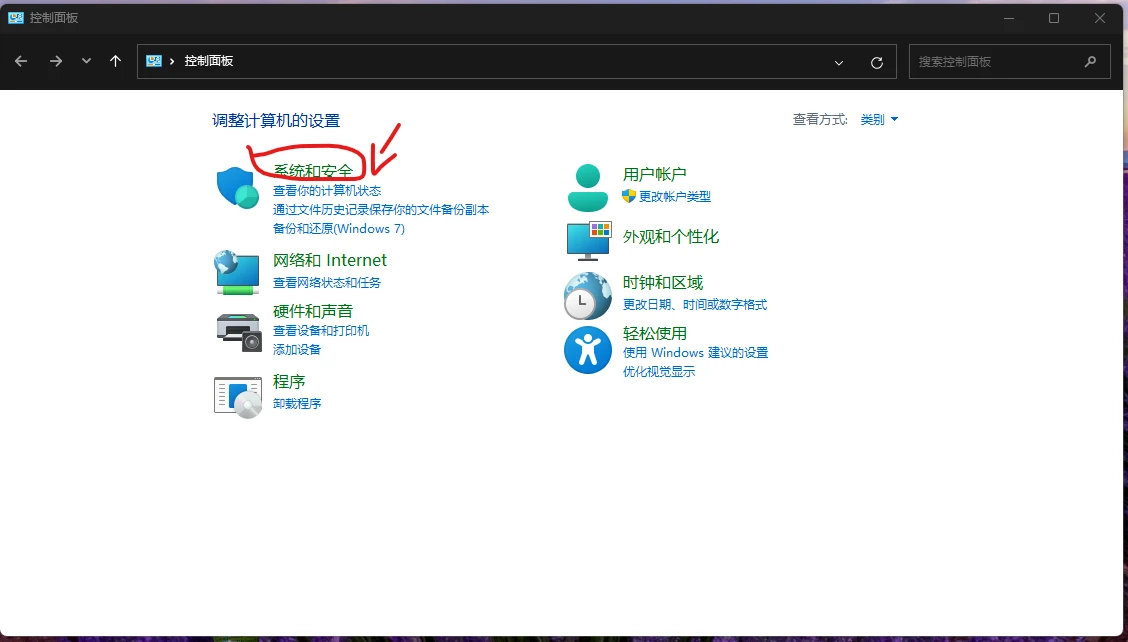Open 备份和还原(Windows 7) link

click(x=339, y=229)
